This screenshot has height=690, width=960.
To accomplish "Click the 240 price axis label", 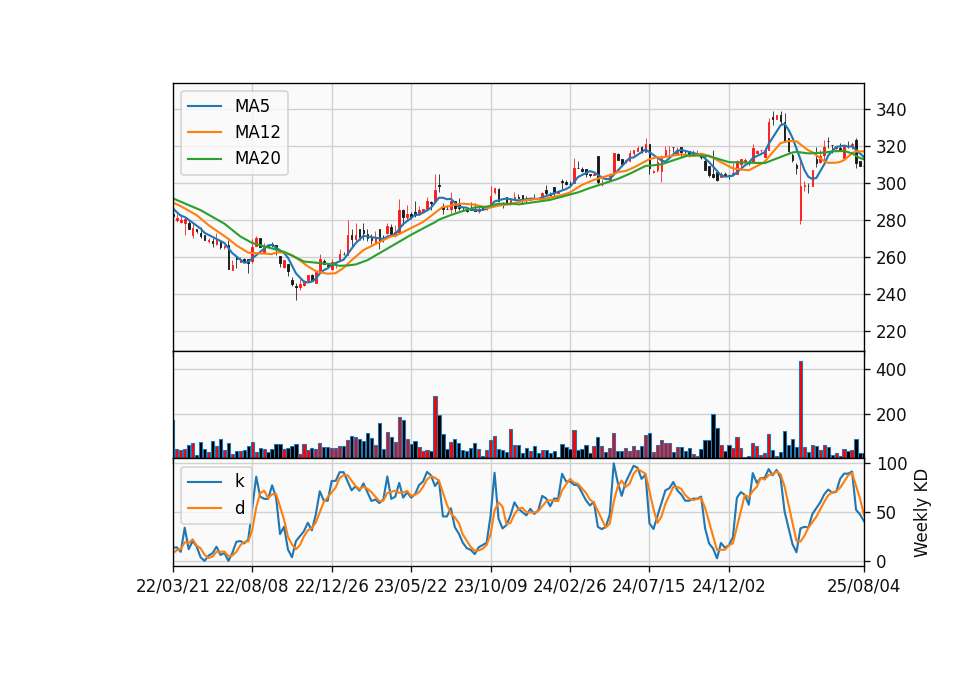I will (x=891, y=295).
